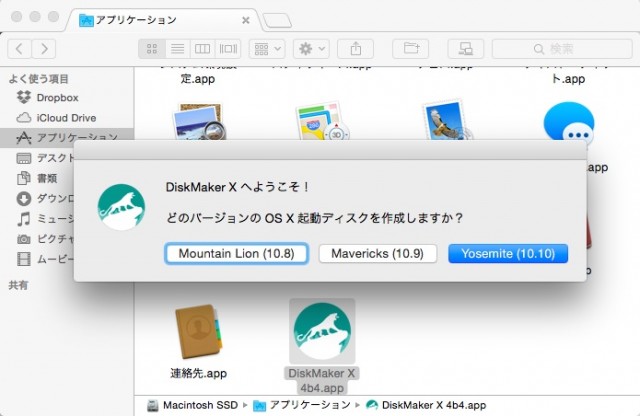Viewport: 640px width, 416px height.
Task: Click アプリケーション in the path bar
Action: 302,405
